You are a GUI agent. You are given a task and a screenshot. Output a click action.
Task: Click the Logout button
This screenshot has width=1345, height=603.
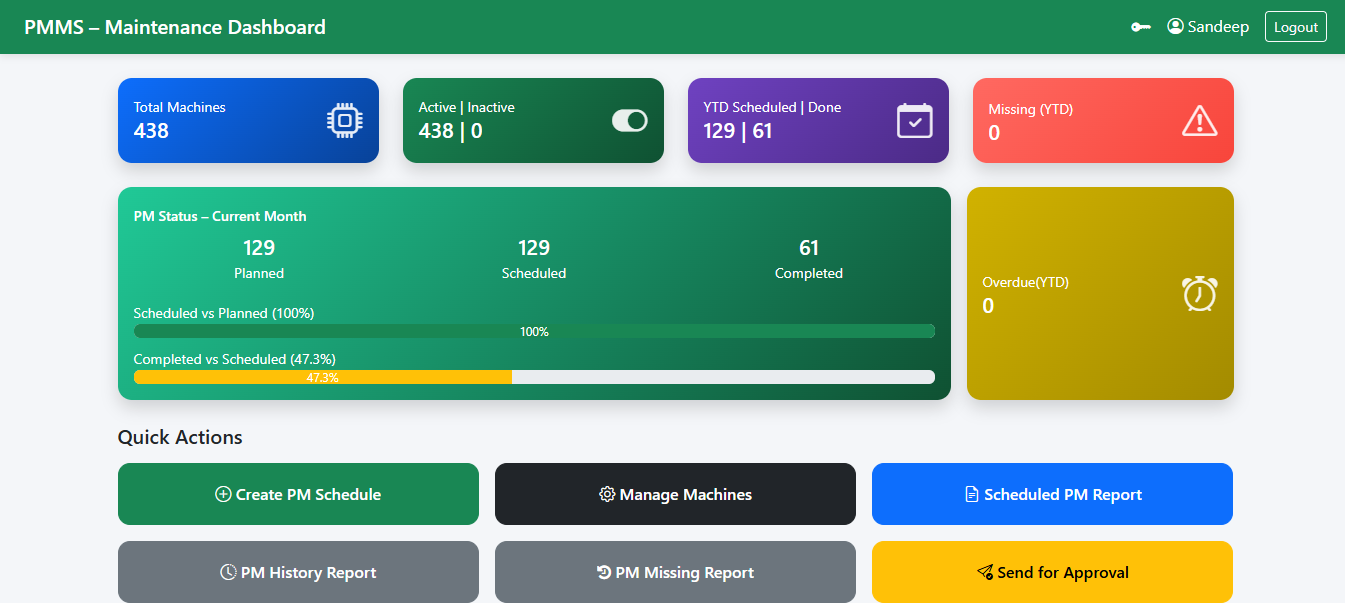click(1296, 26)
